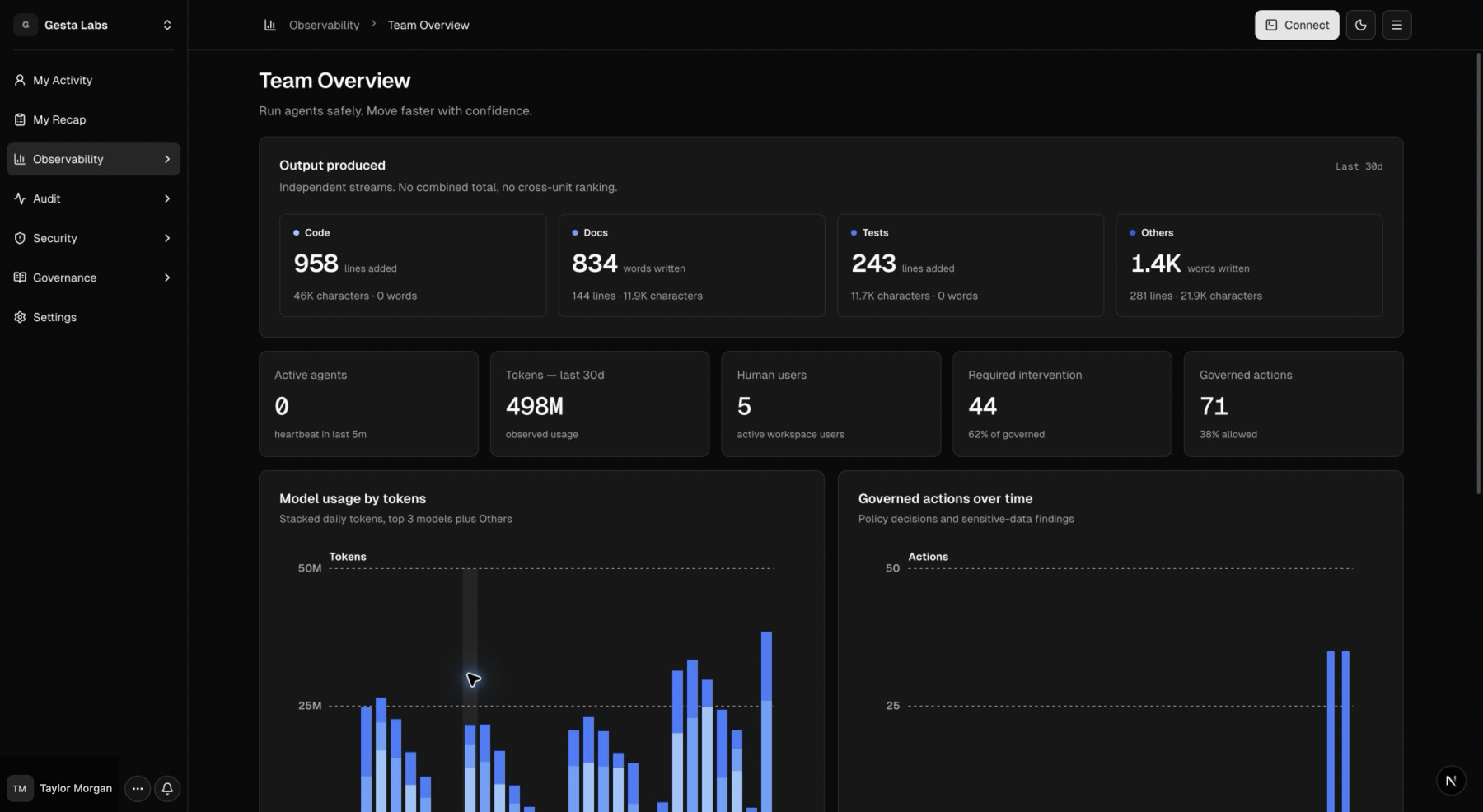Open the ellipsis menu beside Taylor Morgan
This screenshot has width=1483, height=812.
pos(138,788)
